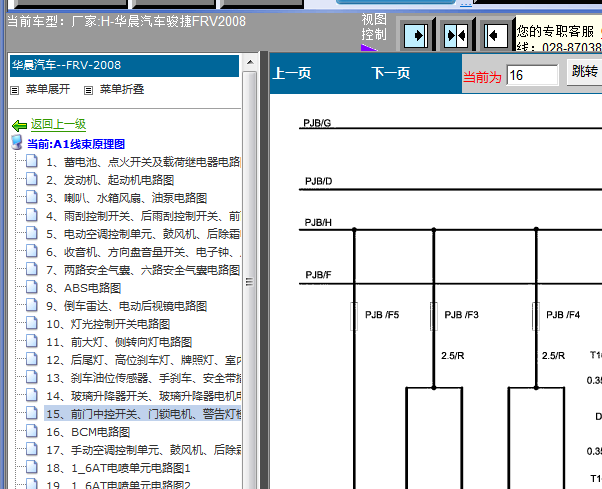Open 8、ABS电路图
Screen dimensions: 602x489
click(84, 288)
